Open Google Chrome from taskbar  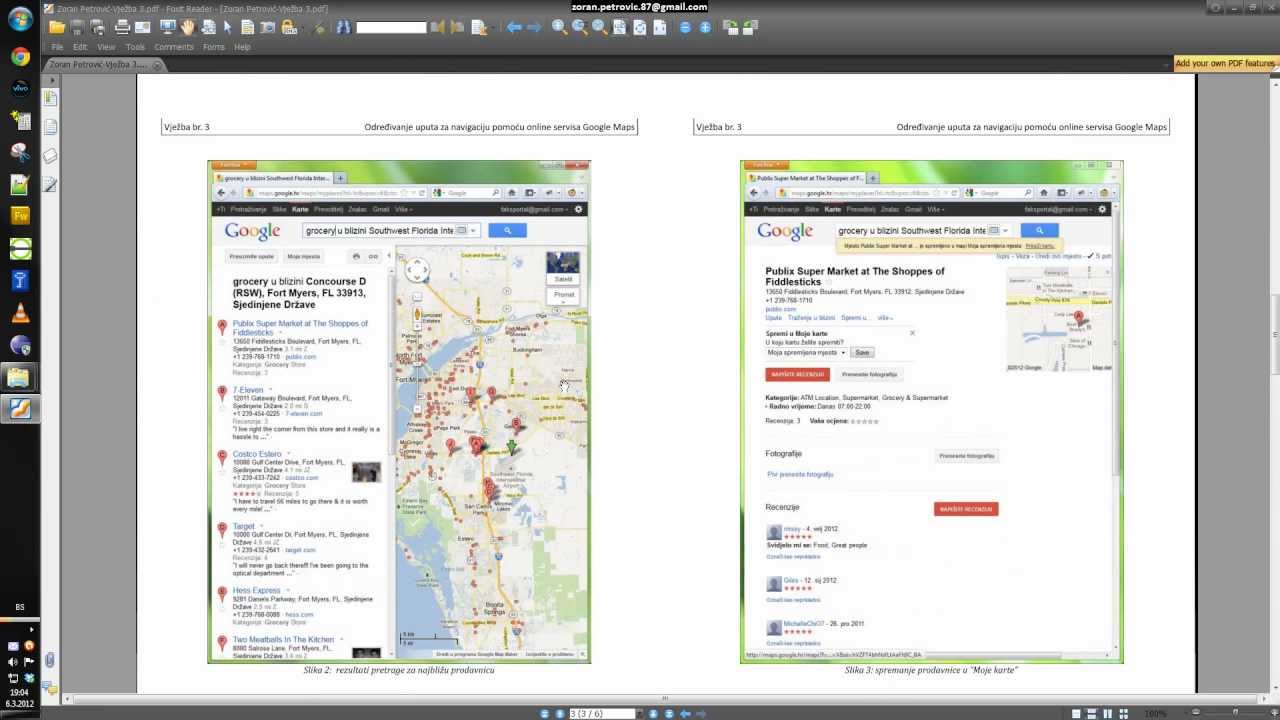tap(20, 57)
